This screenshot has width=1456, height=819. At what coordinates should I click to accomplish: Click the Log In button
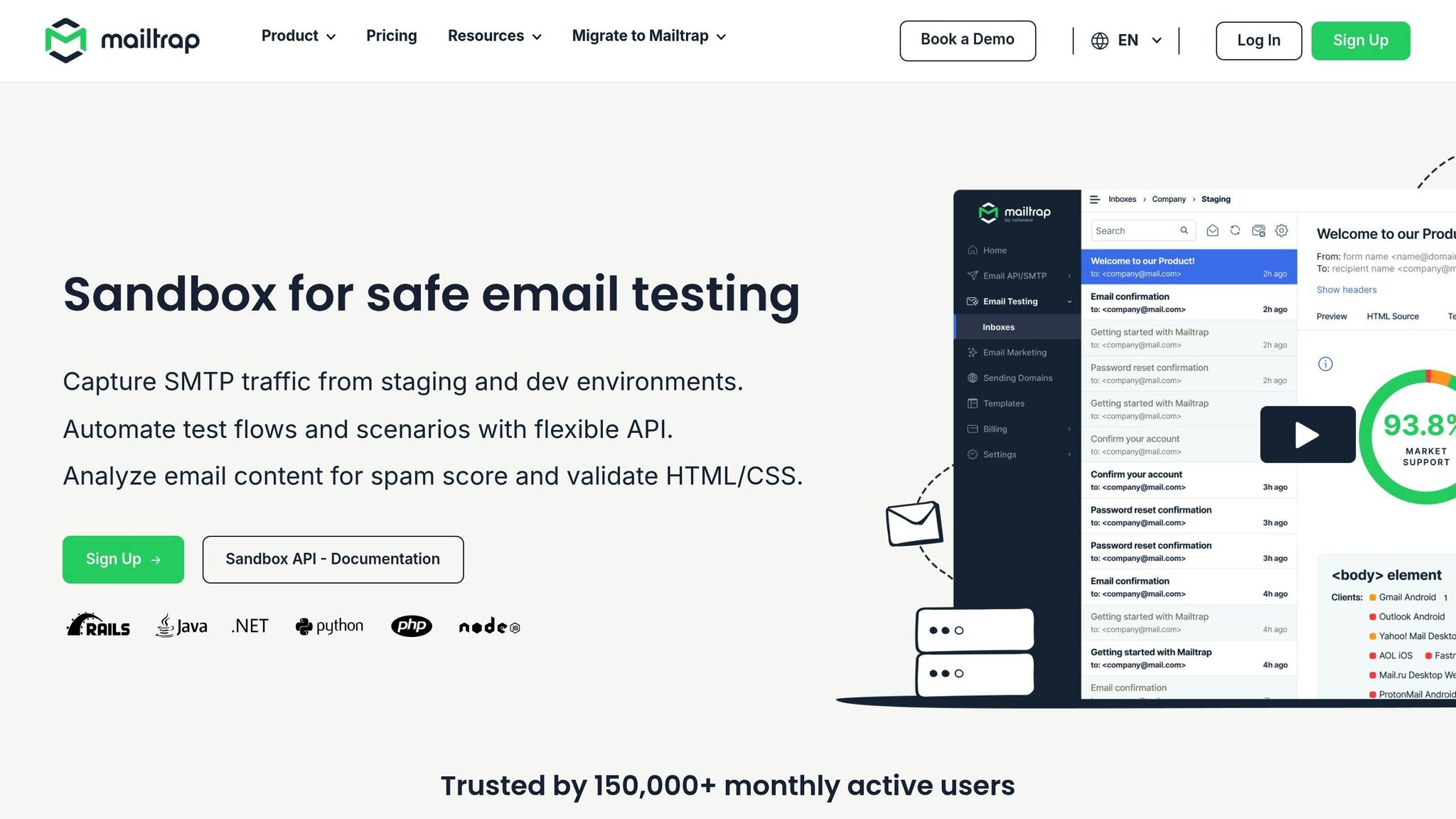(1258, 41)
